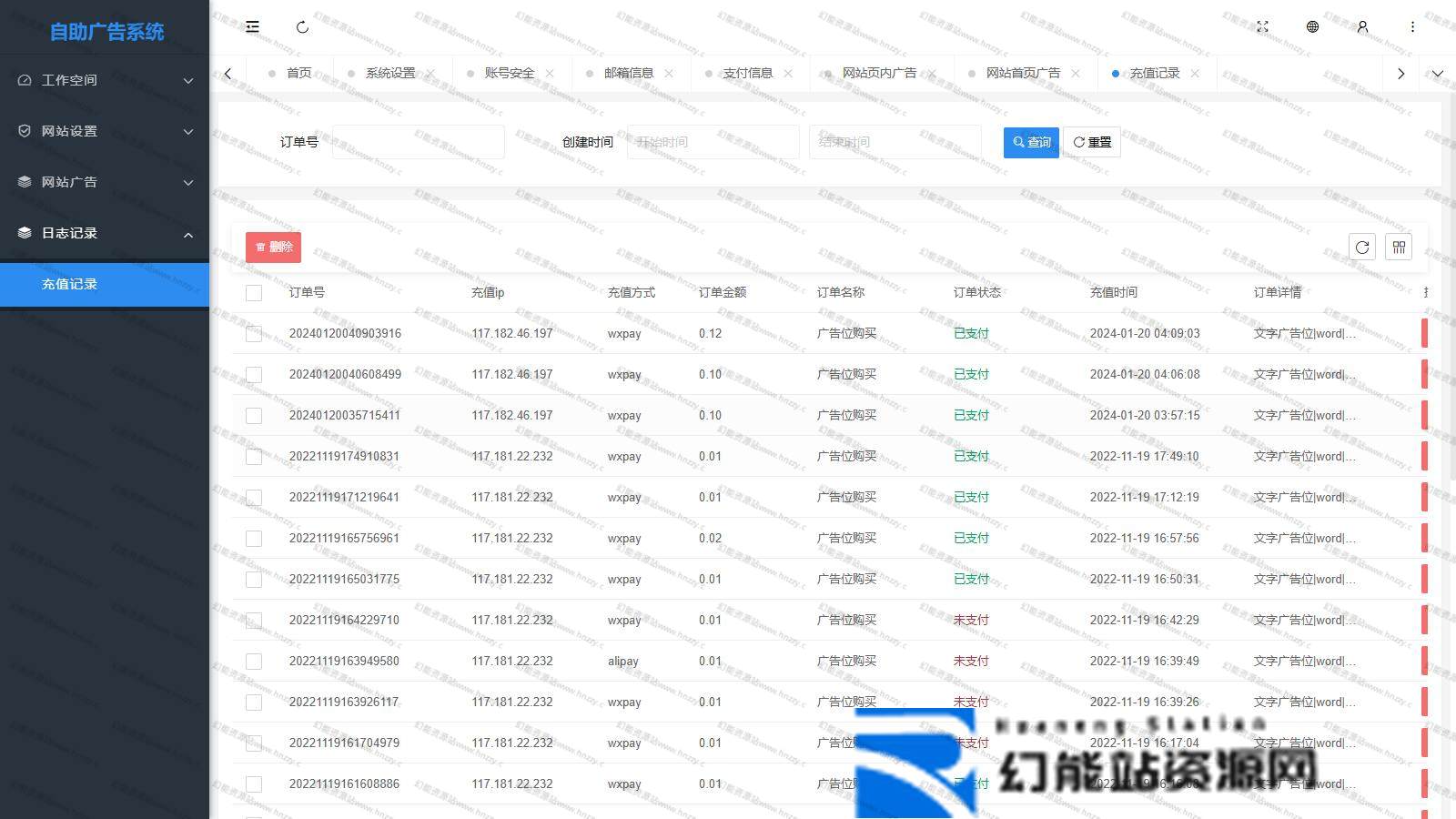Viewport: 1456px width, 819px height.
Task: Click the page refresh icon in header
Action: pyautogui.click(x=302, y=27)
